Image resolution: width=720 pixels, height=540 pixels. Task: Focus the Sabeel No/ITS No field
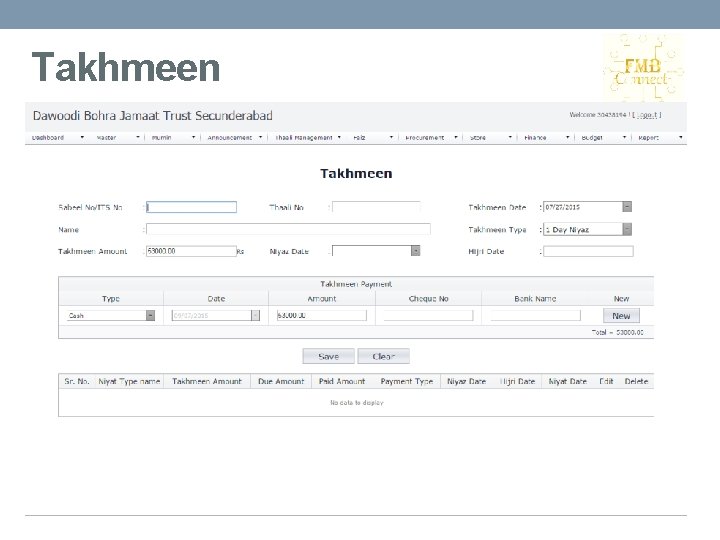[x=191, y=207]
